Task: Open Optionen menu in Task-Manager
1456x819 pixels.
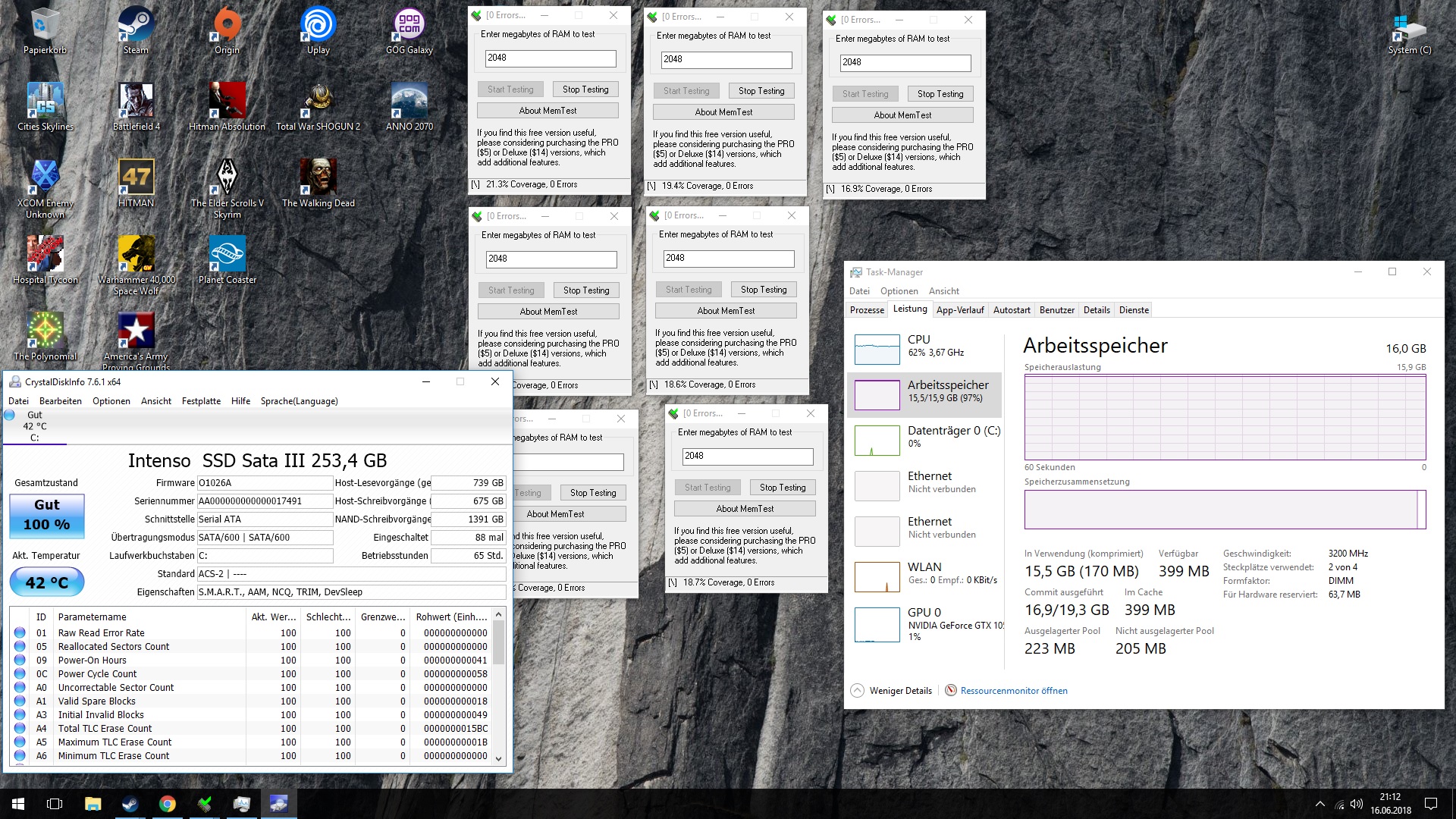Action: (x=899, y=291)
